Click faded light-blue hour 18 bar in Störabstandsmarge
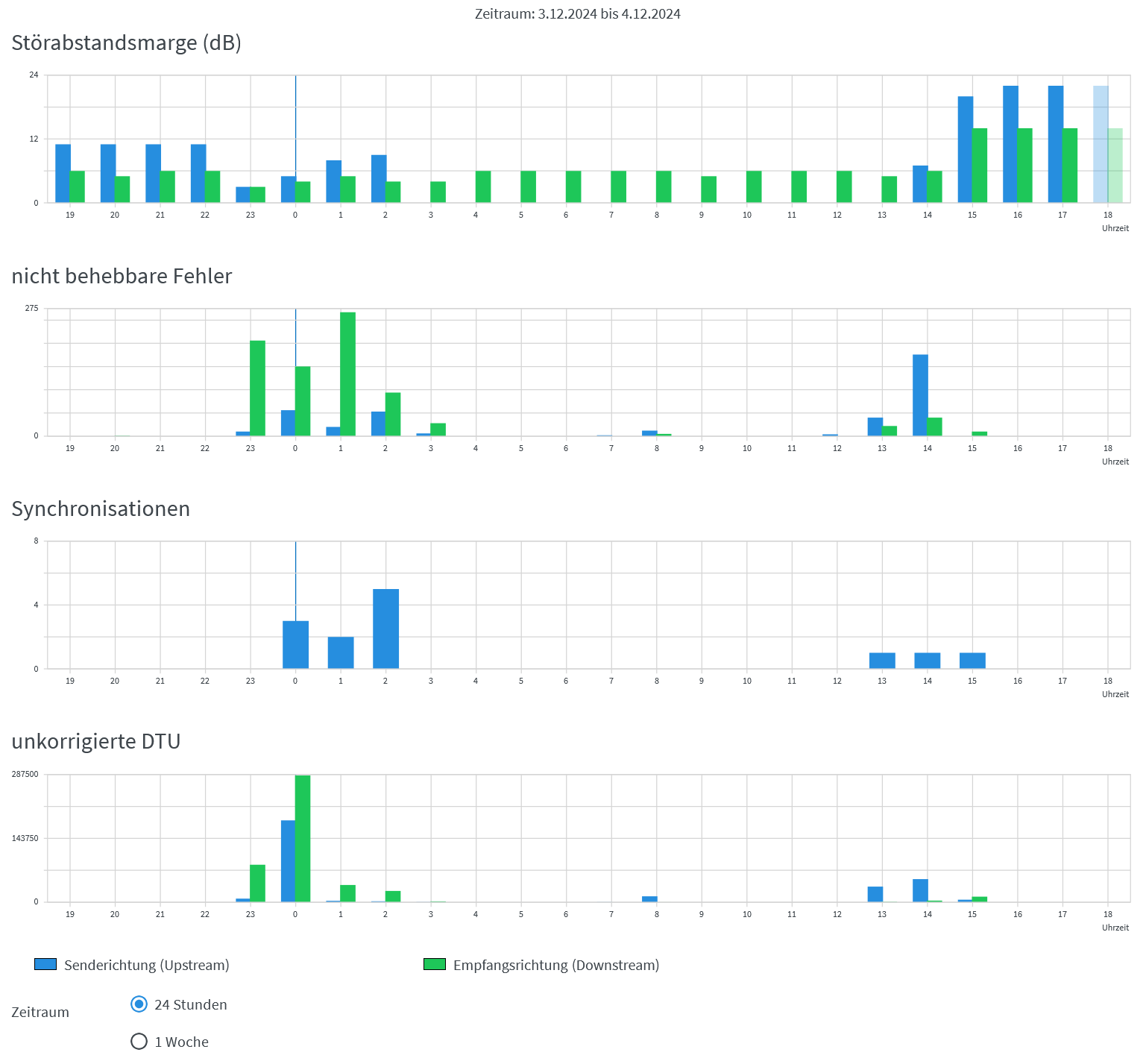Viewport: 1146px width, 1064px height. point(1101,144)
